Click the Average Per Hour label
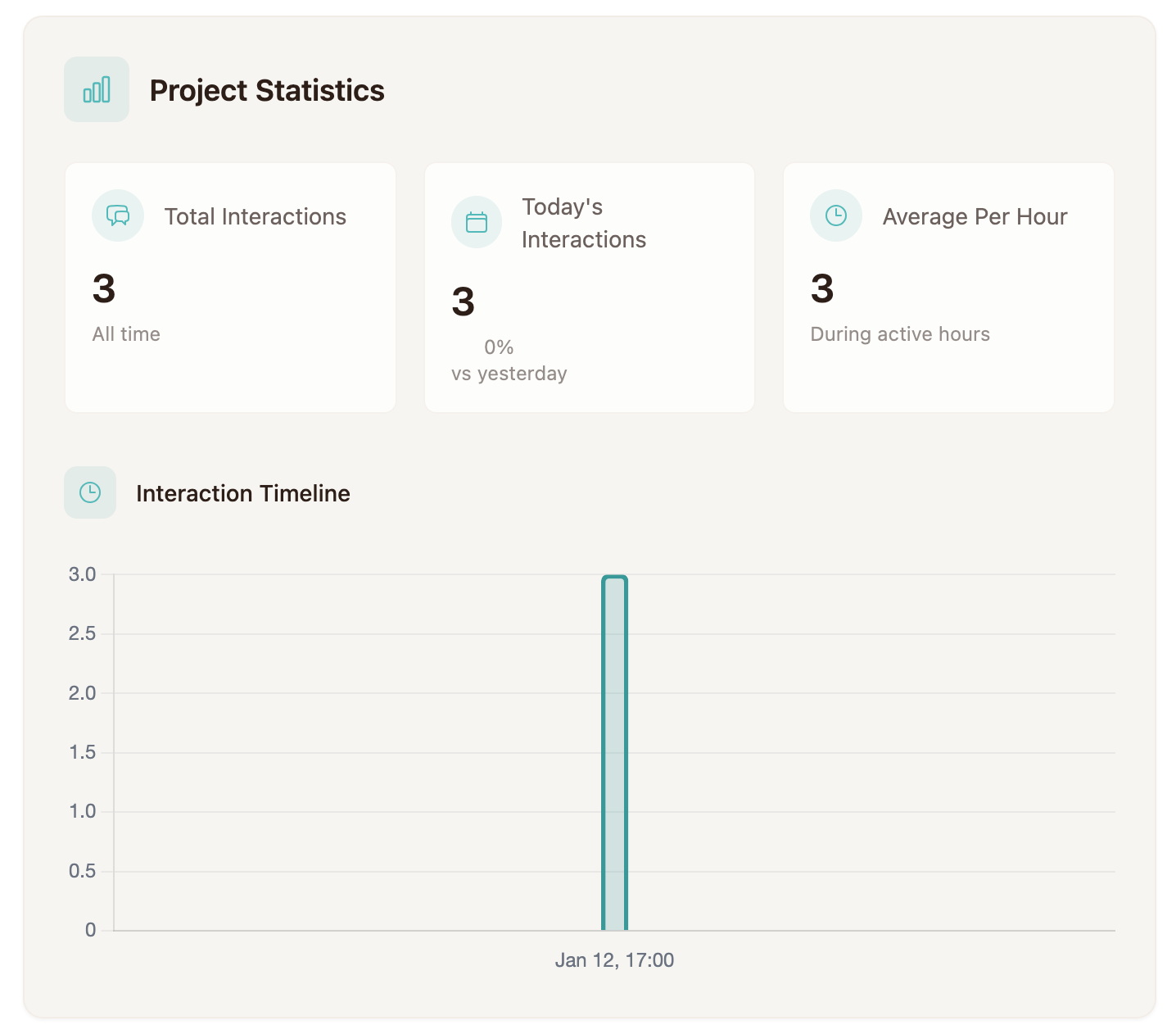 click(x=975, y=216)
